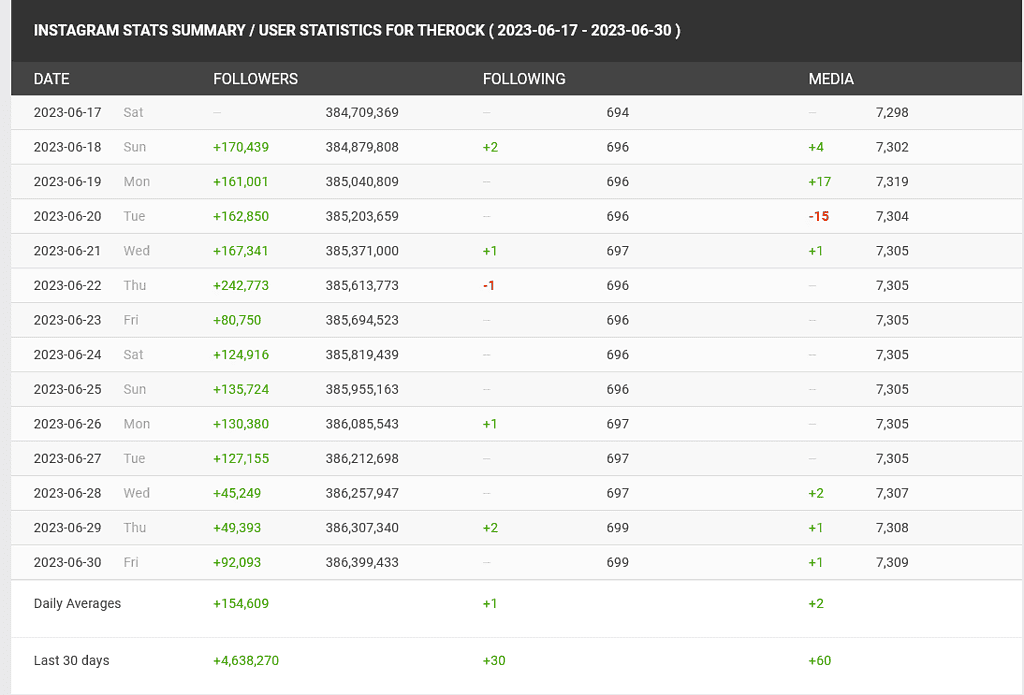The height and width of the screenshot is (695, 1024).
Task: Click the FOLLOWING column header
Action: (x=524, y=79)
